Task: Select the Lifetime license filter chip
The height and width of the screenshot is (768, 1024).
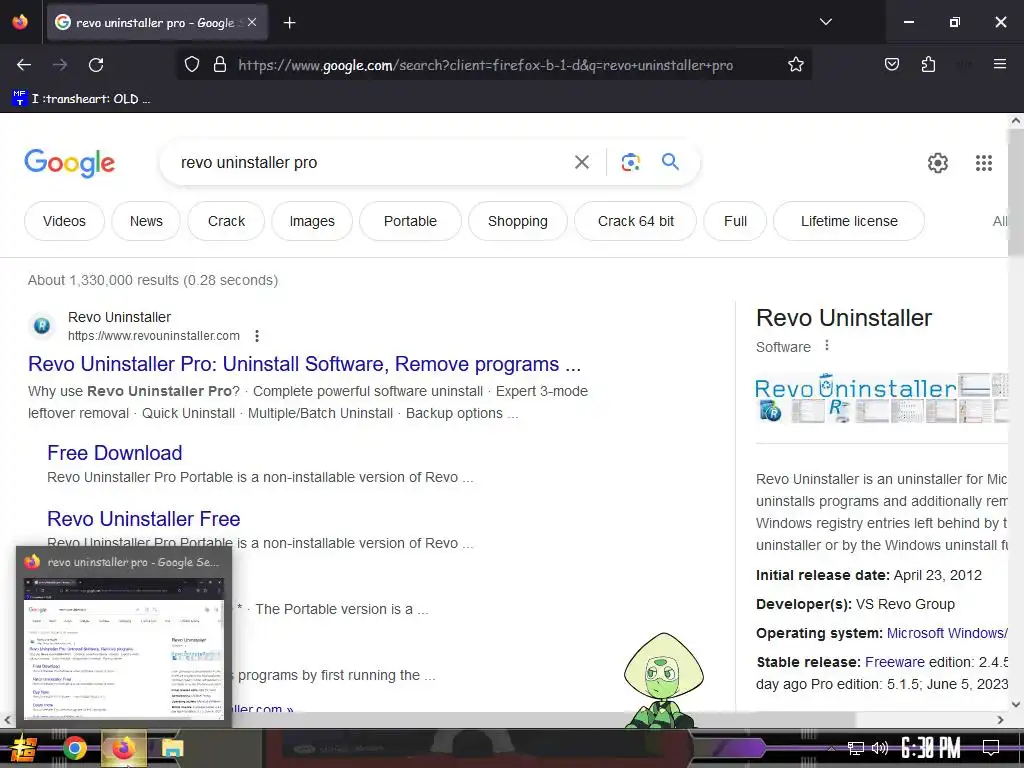Action: click(849, 221)
